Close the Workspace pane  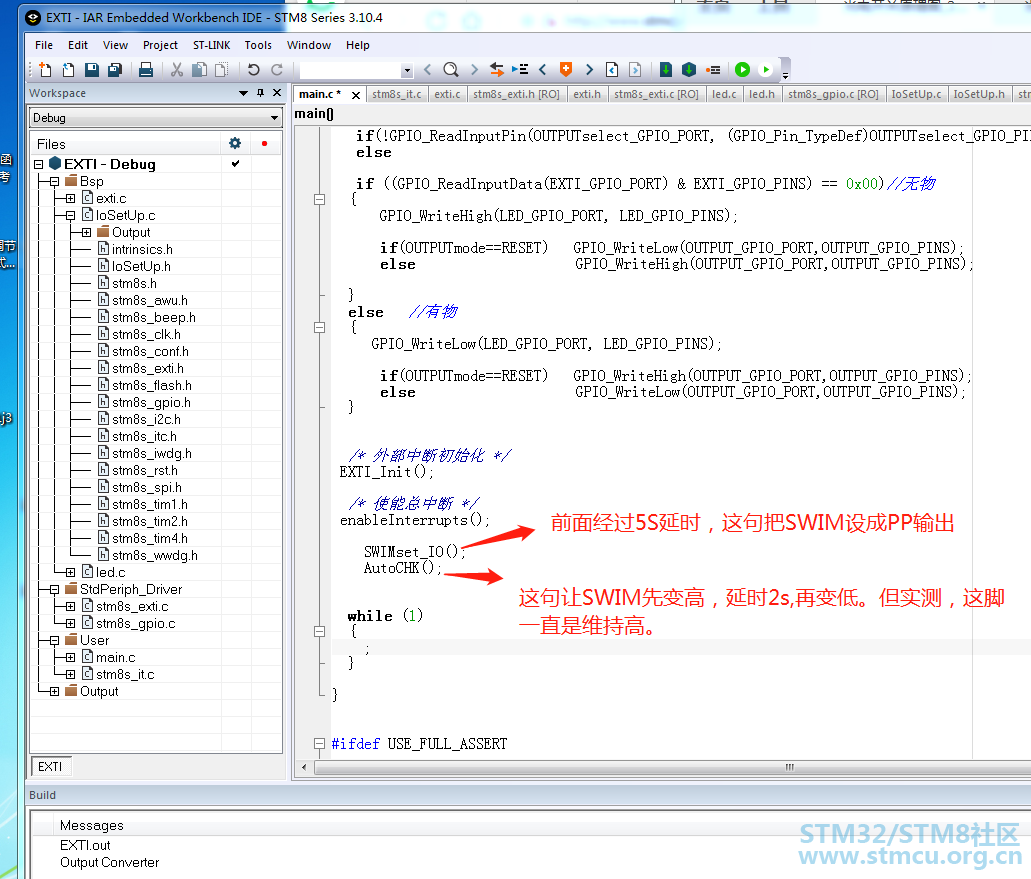click(277, 93)
